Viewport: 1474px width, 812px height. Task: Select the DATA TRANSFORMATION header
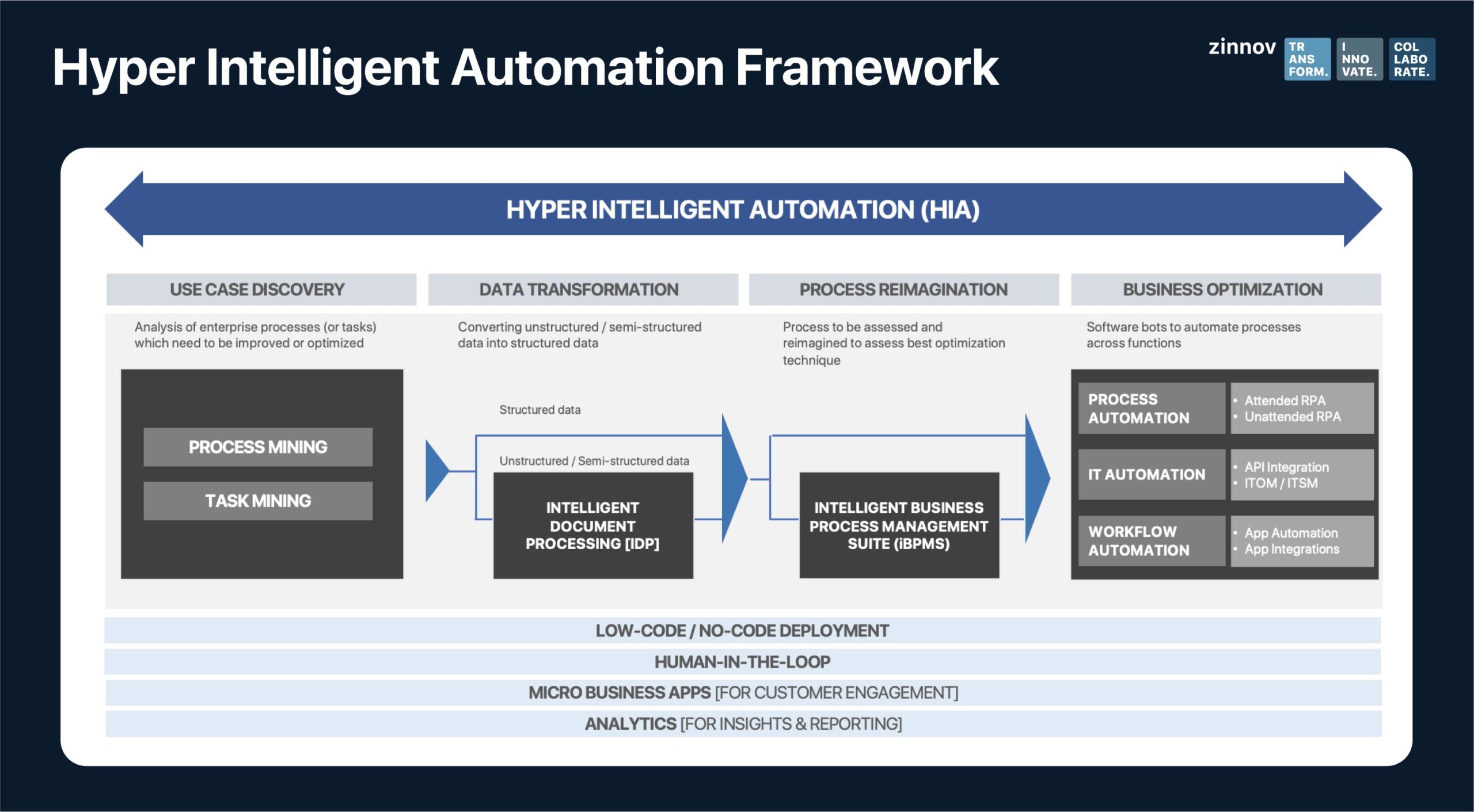(x=583, y=289)
